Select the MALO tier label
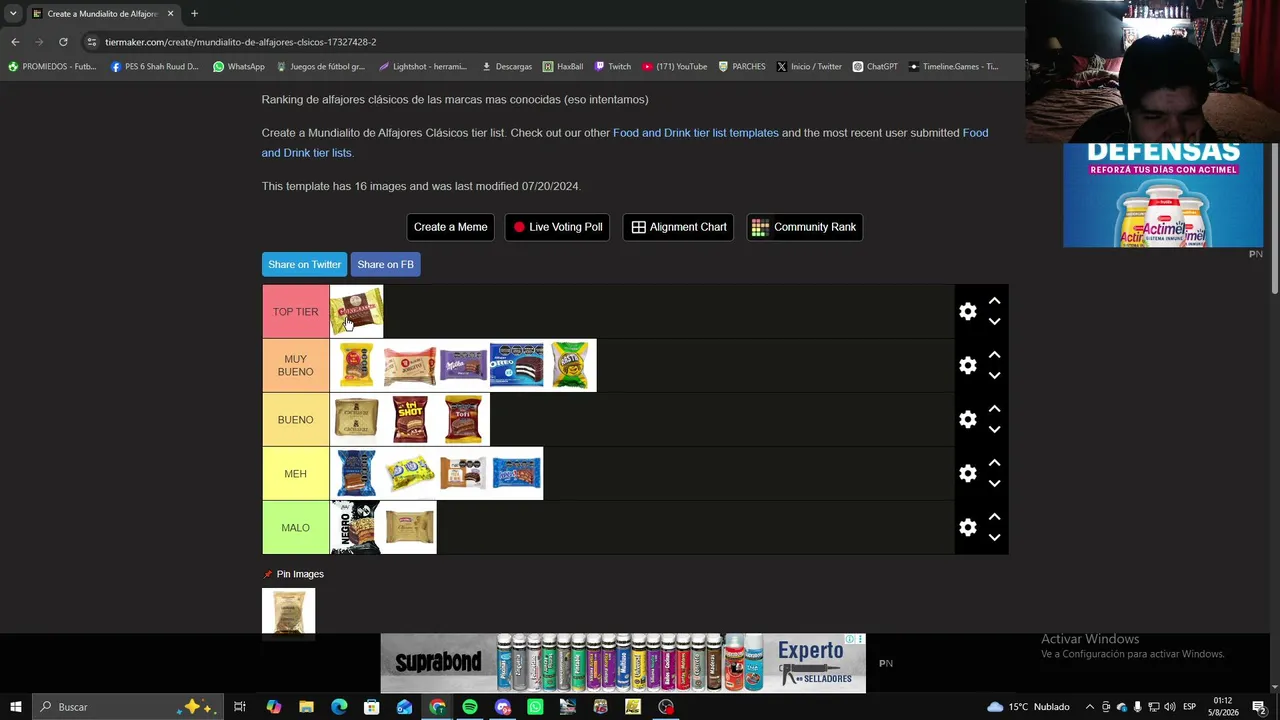 coord(295,528)
